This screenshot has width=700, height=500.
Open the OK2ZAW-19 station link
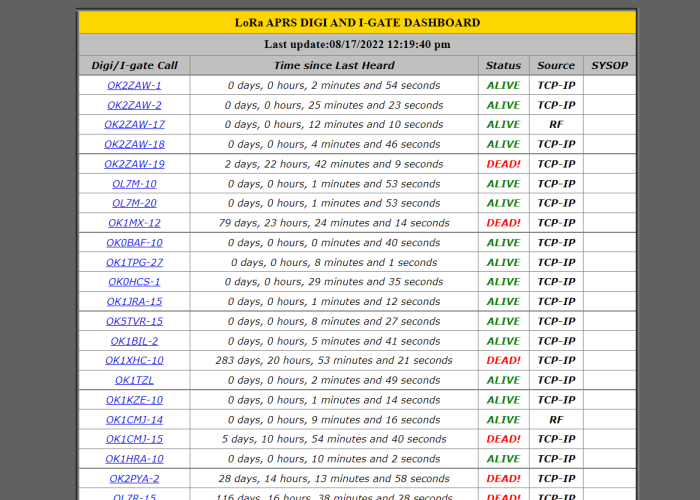134,164
